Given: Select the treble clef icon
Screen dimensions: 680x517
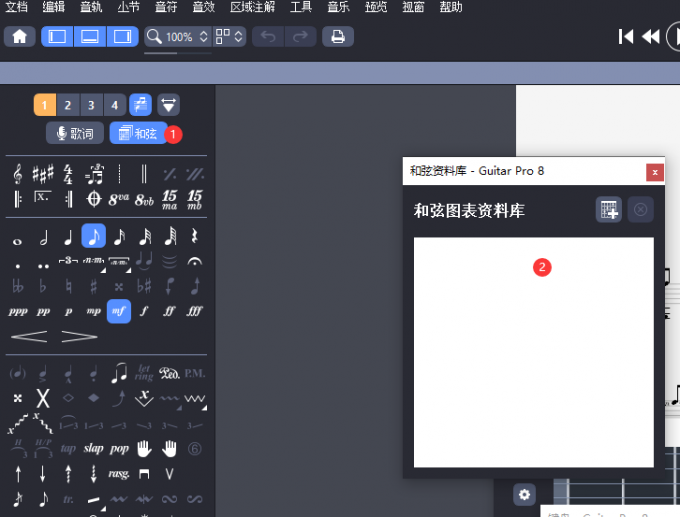Looking at the screenshot, I should pos(18,174).
